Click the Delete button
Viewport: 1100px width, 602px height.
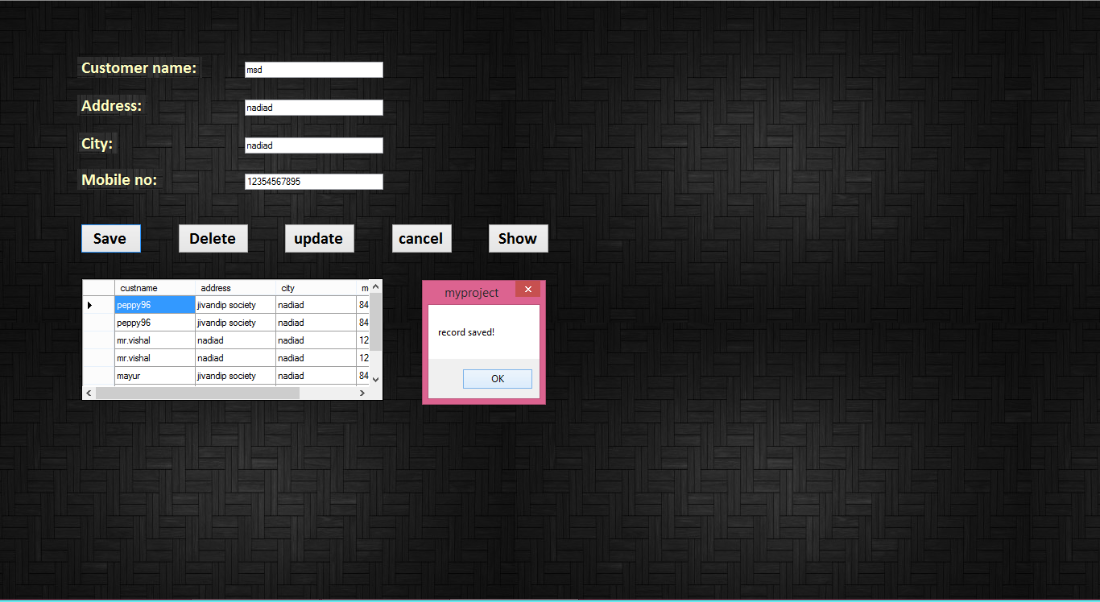(x=213, y=239)
